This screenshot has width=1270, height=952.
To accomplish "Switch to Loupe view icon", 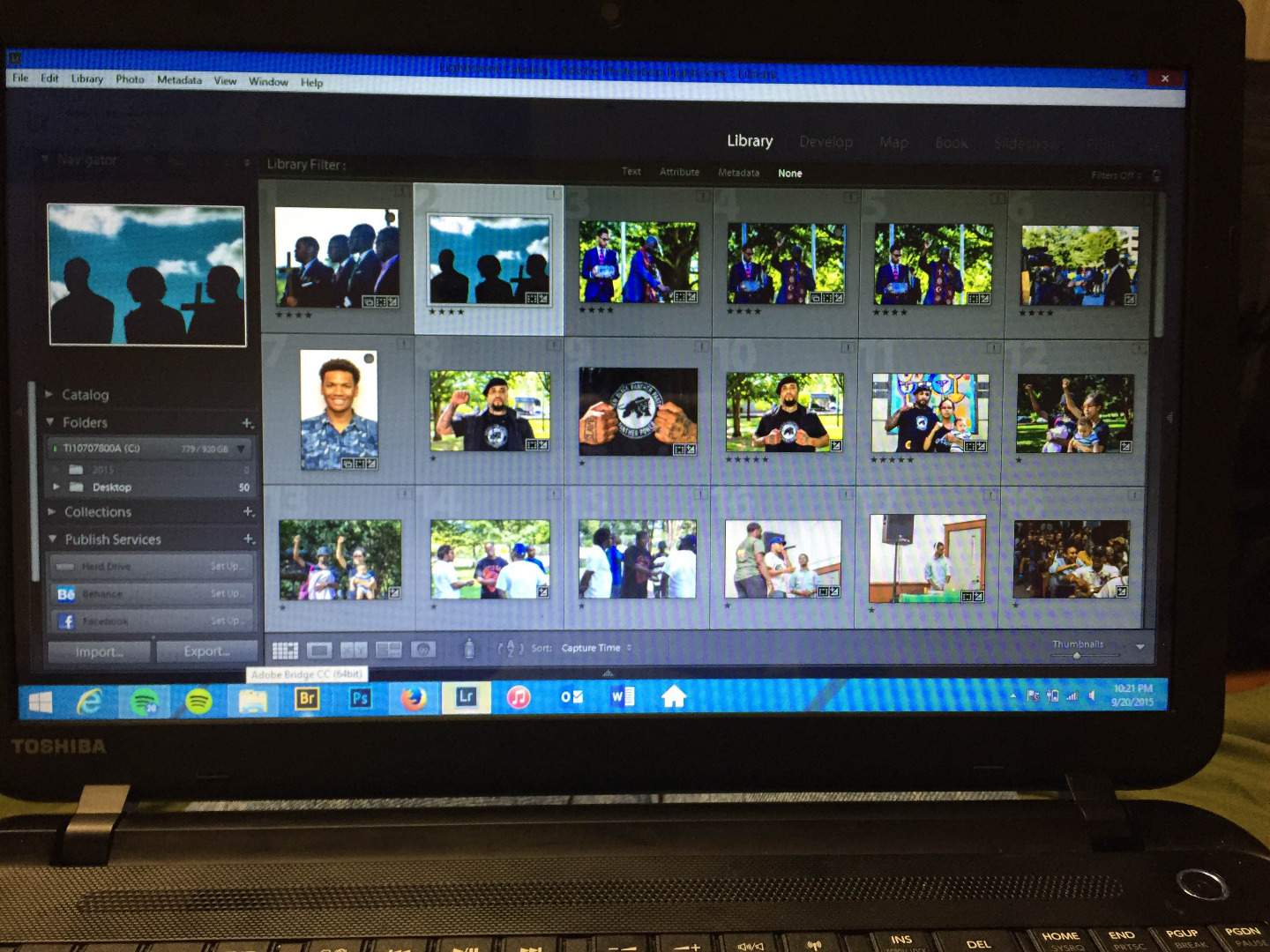I will [319, 651].
